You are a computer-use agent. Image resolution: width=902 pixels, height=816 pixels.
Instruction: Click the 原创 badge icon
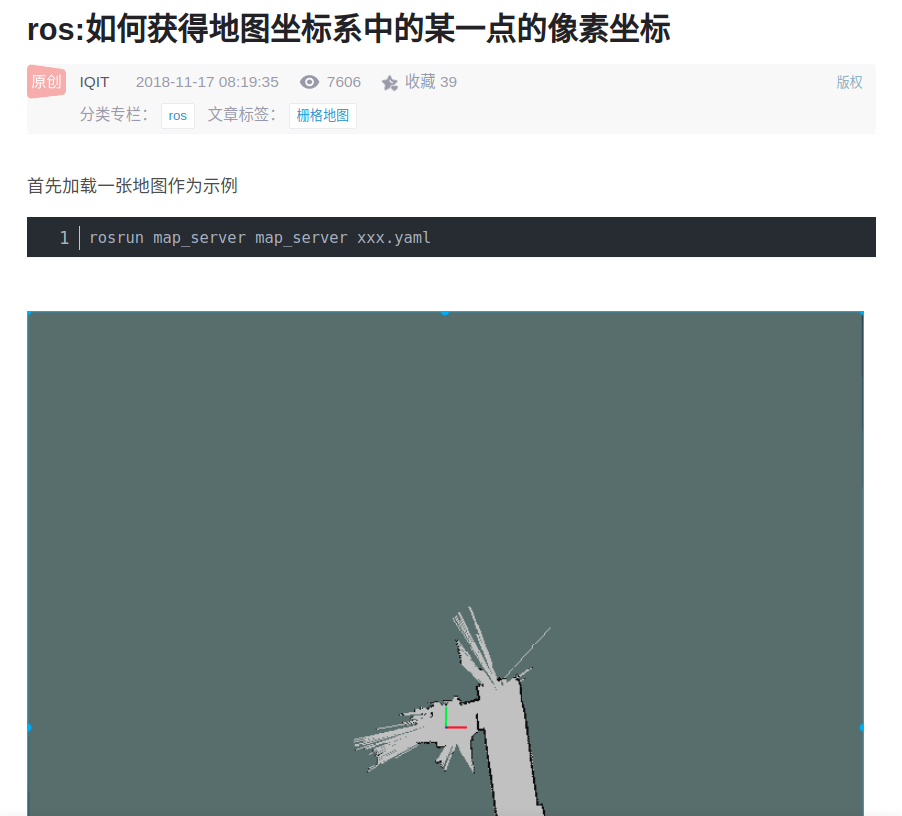(44, 82)
